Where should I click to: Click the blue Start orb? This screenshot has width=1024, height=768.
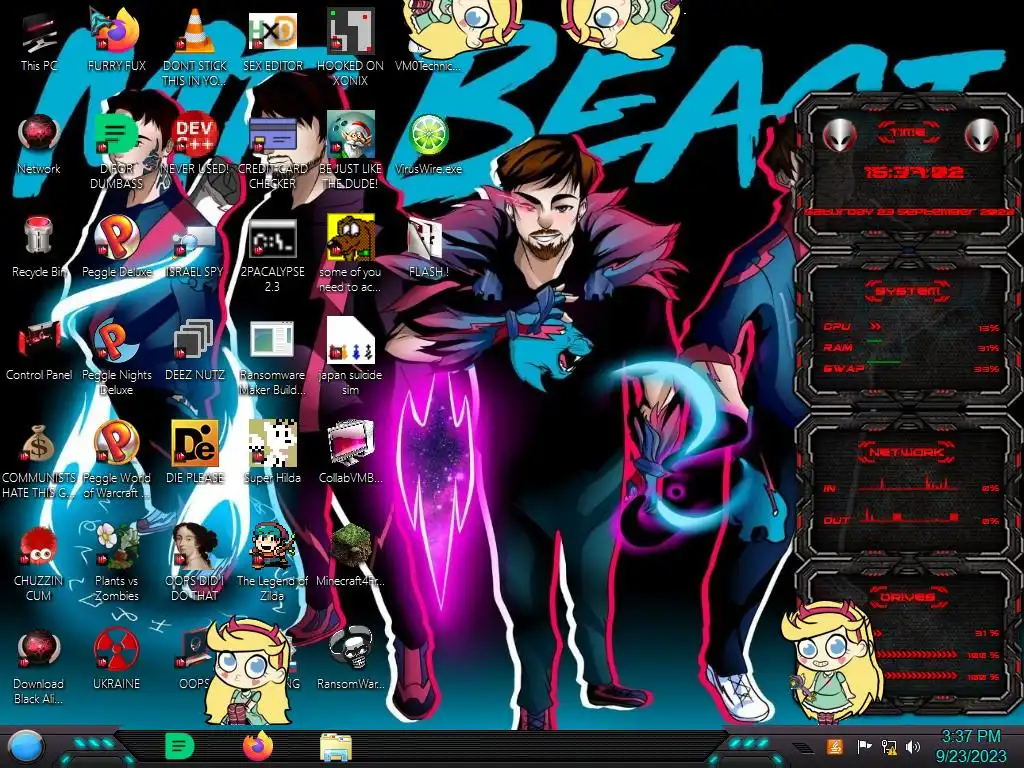pyautogui.click(x=26, y=746)
